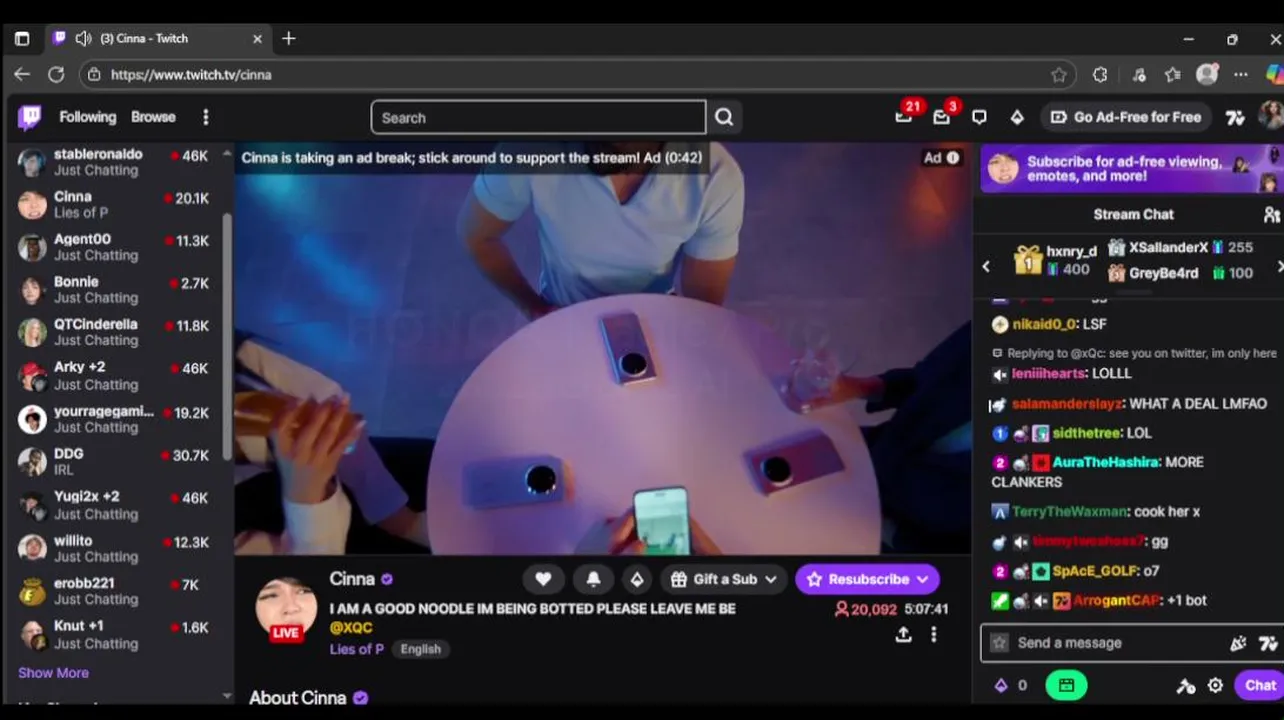The height and width of the screenshot is (720, 1284).
Task: Open the whispers chat bubble icon
Action: click(x=979, y=117)
